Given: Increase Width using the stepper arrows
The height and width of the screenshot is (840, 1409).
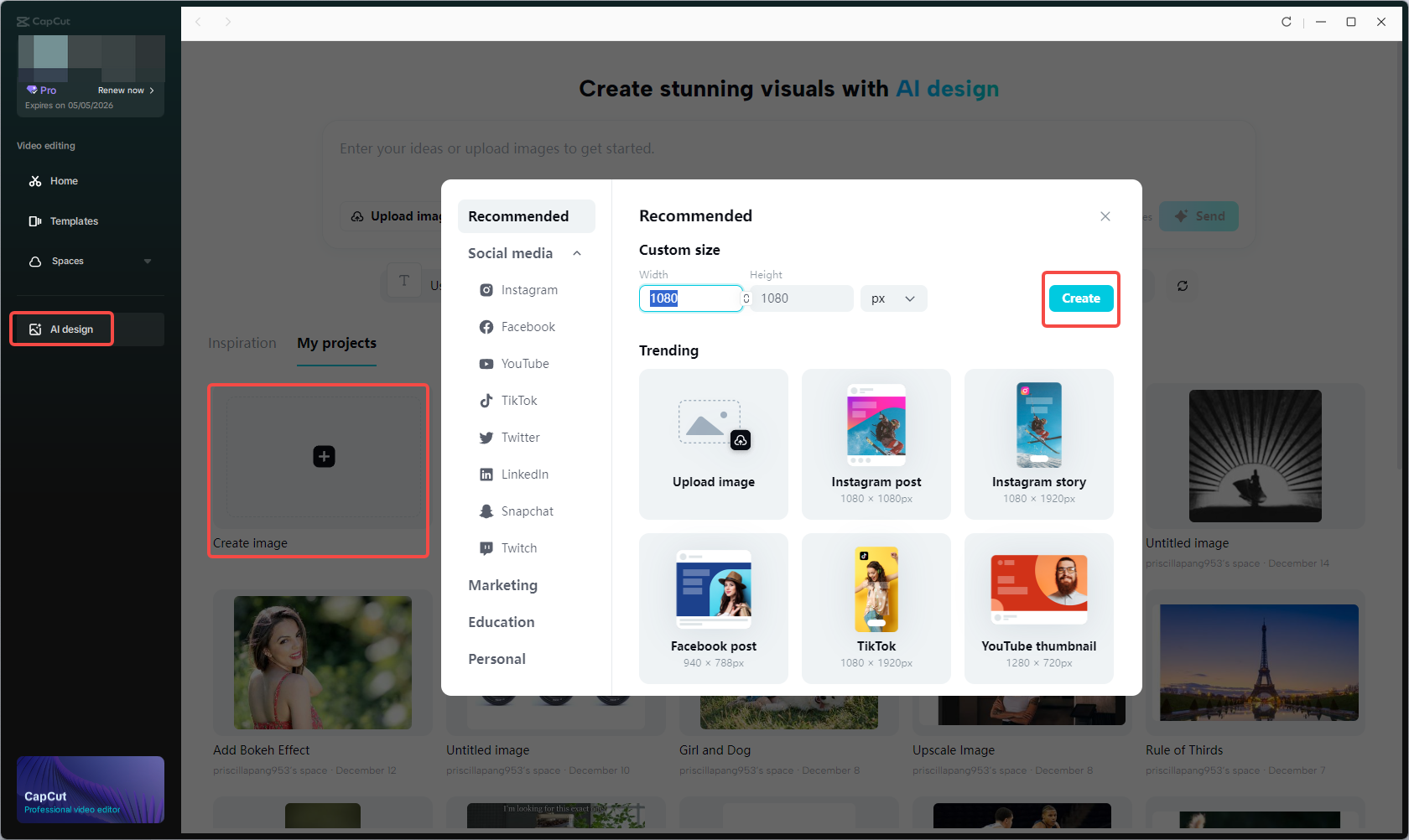Looking at the screenshot, I should pos(745,298).
